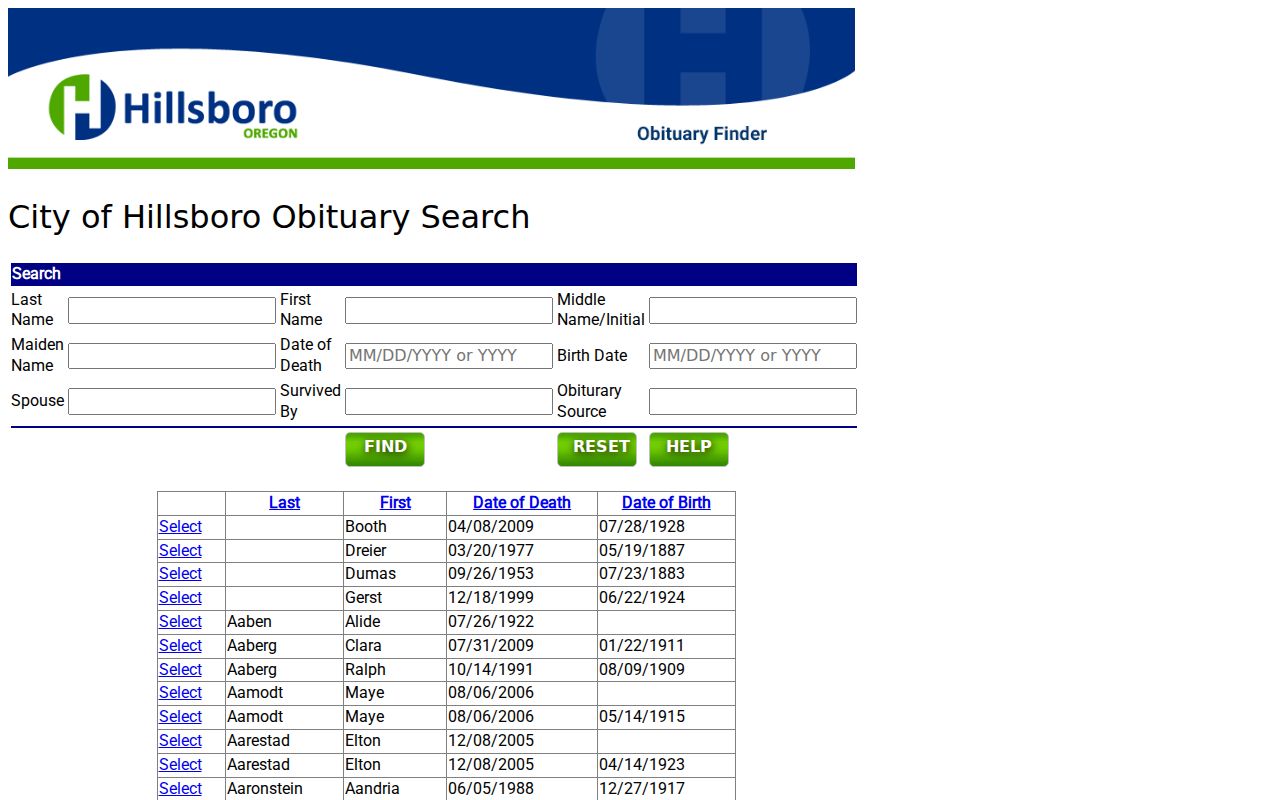Click Select beside Gerst entry
The height and width of the screenshot is (800, 1280).
coord(180,598)
